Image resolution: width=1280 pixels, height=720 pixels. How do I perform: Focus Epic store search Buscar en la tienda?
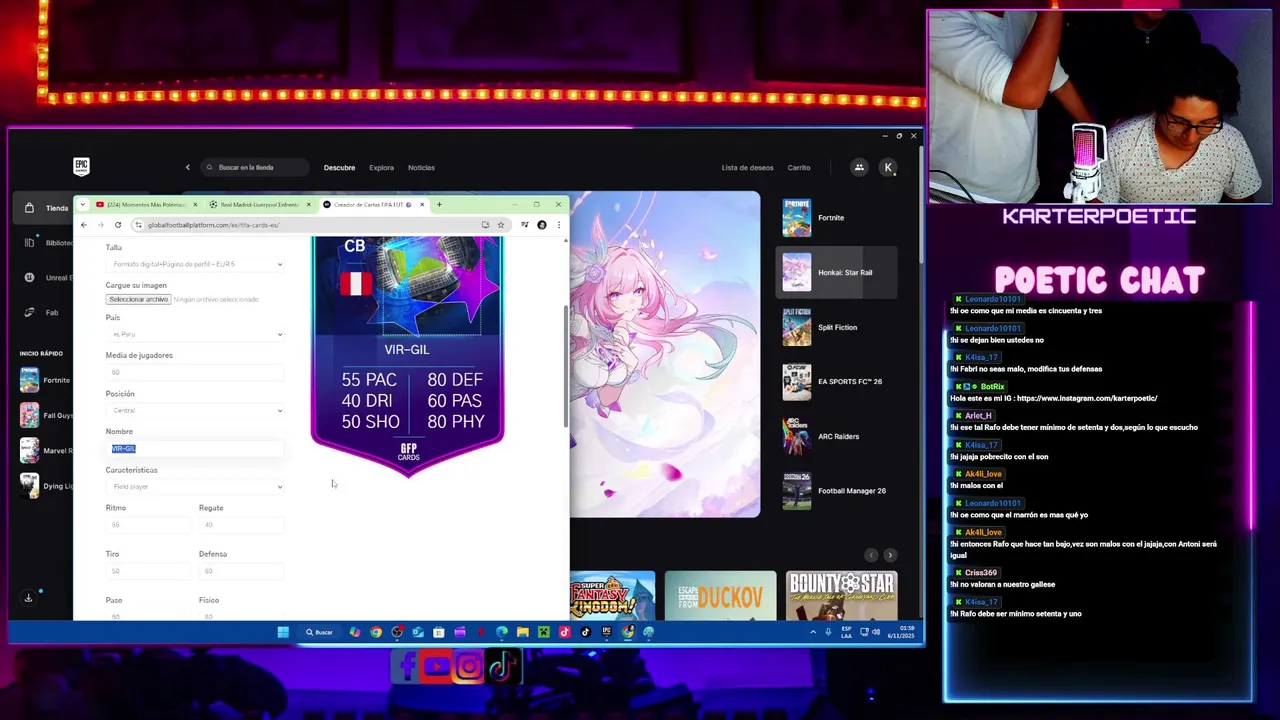coord(255,167)
